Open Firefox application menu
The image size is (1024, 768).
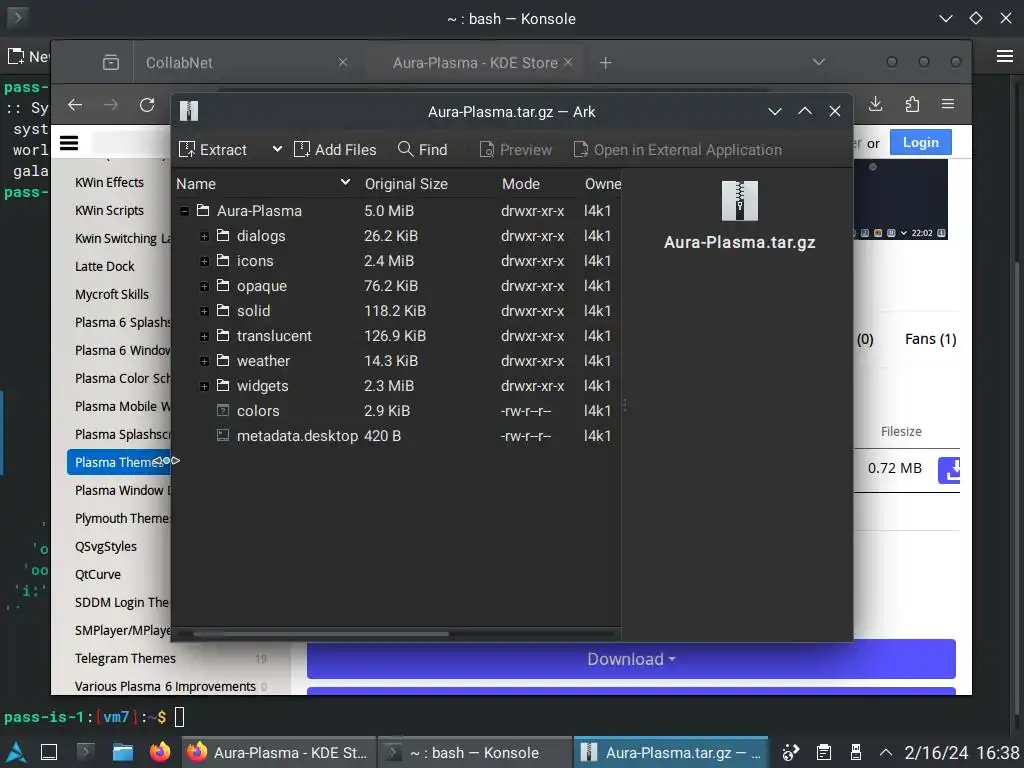[948, 104]
